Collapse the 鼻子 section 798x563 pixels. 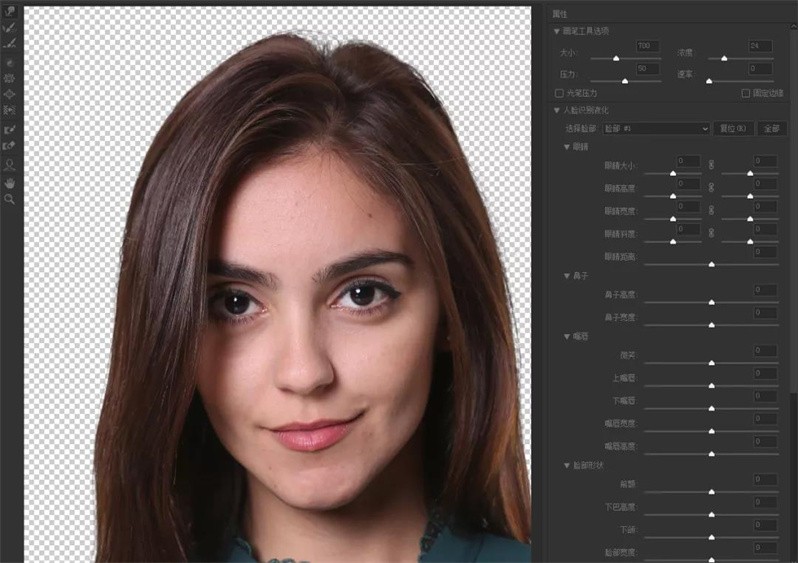[x=566, y=276]
